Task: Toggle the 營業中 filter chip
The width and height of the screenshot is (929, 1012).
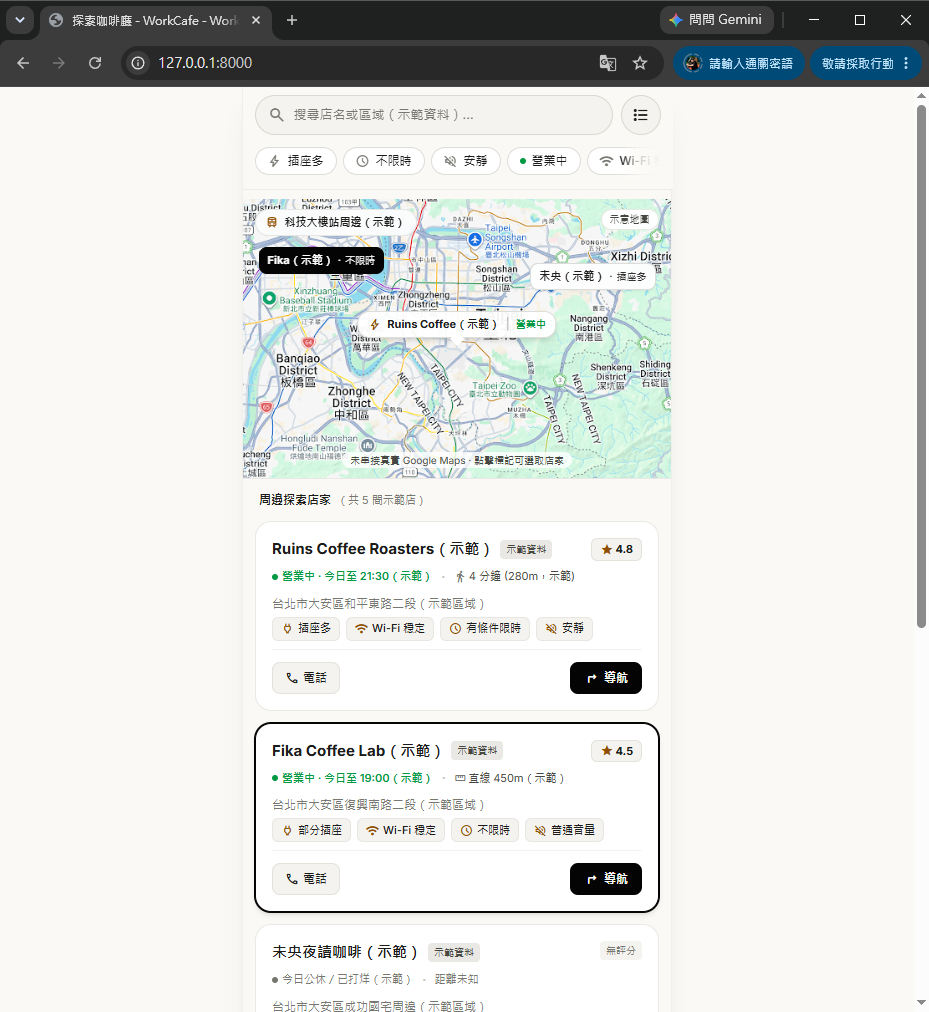Action: coord(544,161)
